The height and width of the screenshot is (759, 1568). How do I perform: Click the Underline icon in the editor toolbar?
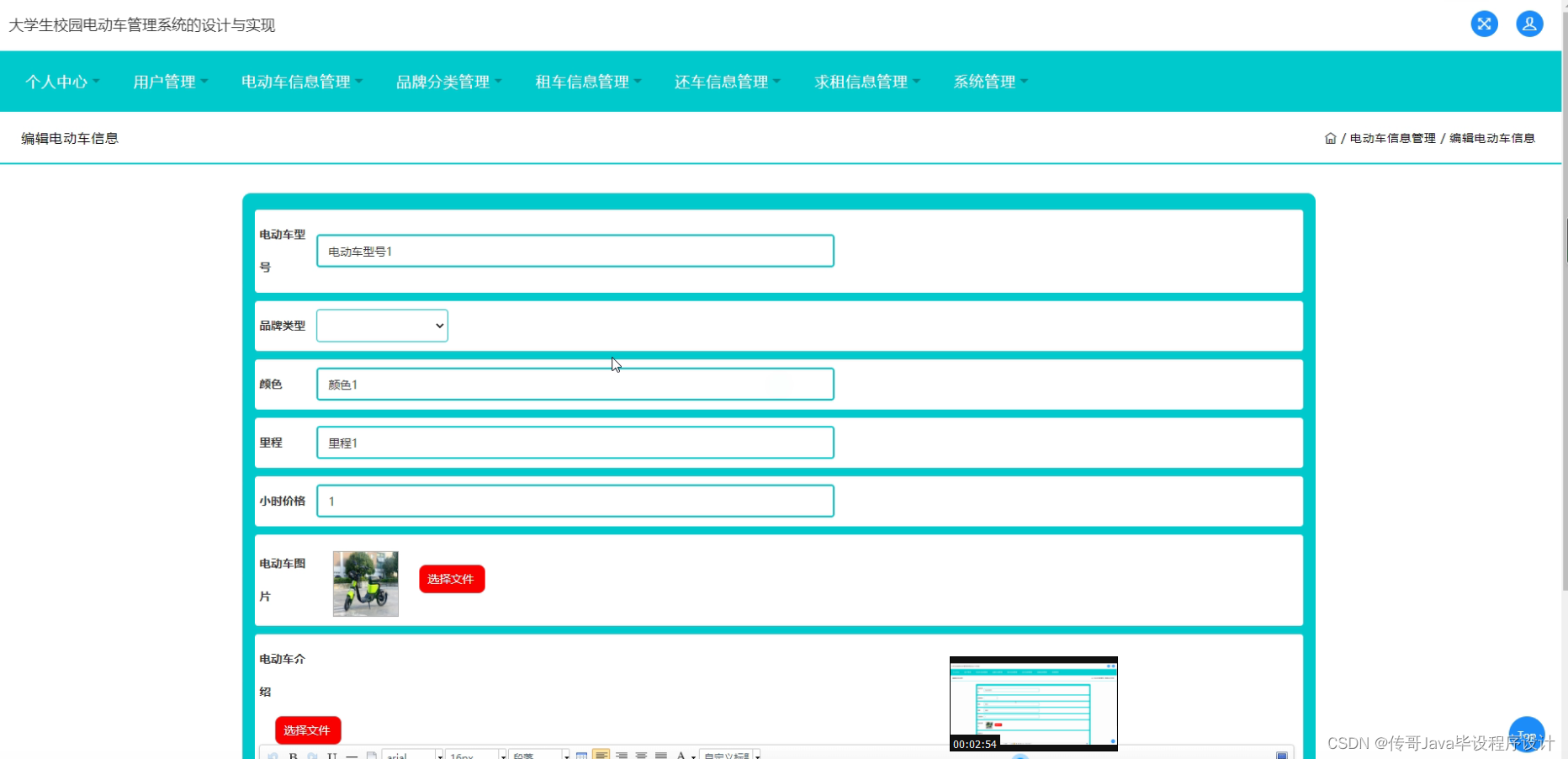click(331, 755)
